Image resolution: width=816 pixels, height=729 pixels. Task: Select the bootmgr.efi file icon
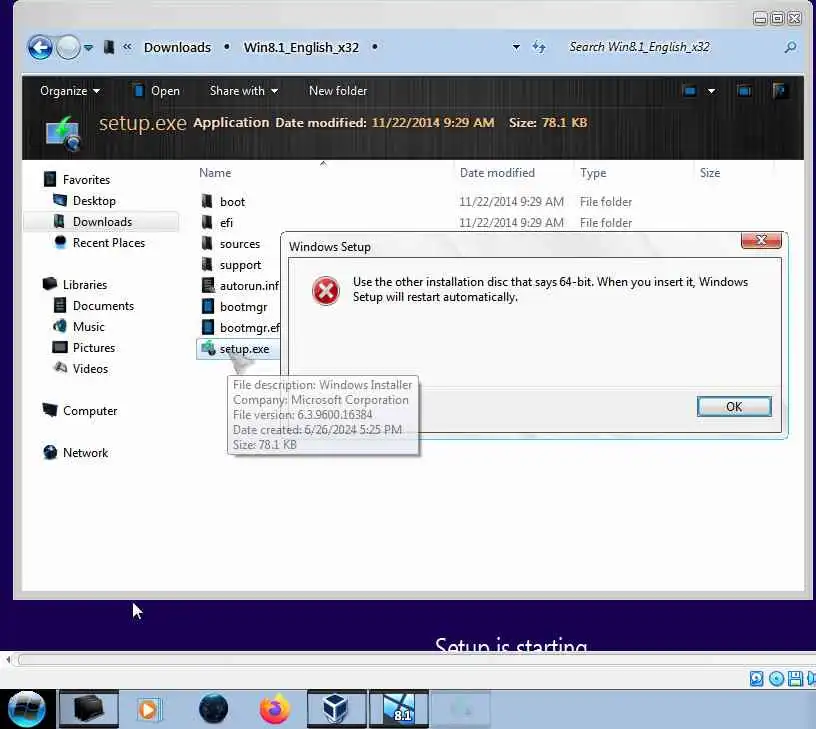pos(208,327)
